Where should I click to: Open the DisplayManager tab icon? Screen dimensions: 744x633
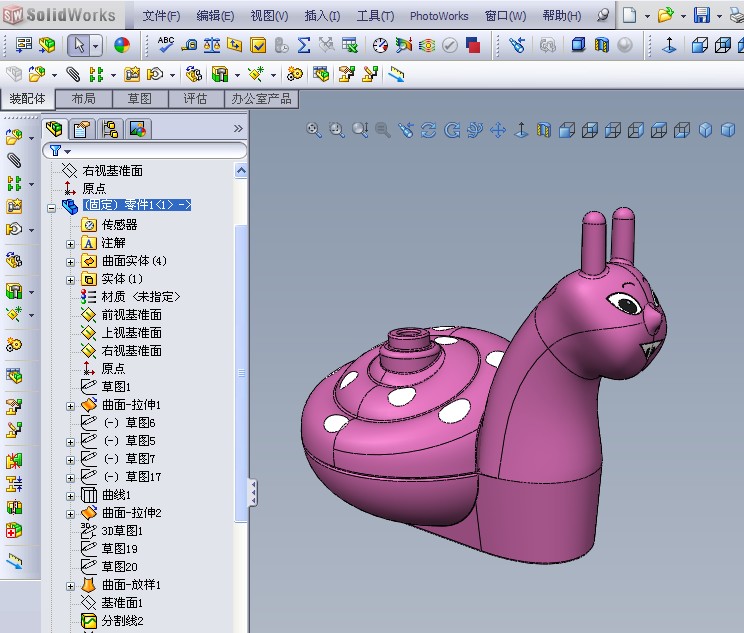tap(138, 129)
